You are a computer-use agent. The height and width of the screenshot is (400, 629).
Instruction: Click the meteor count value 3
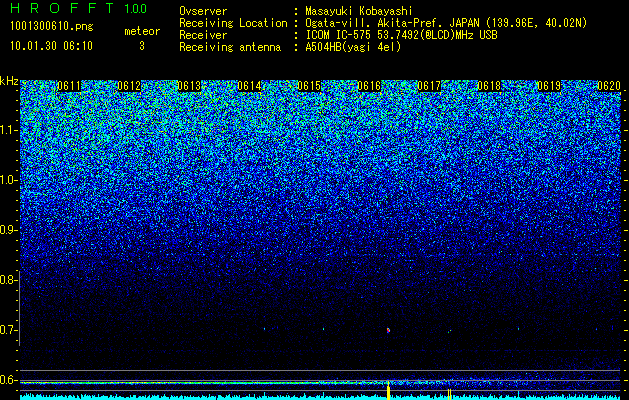pyautogui.click(x=142, y=46)
